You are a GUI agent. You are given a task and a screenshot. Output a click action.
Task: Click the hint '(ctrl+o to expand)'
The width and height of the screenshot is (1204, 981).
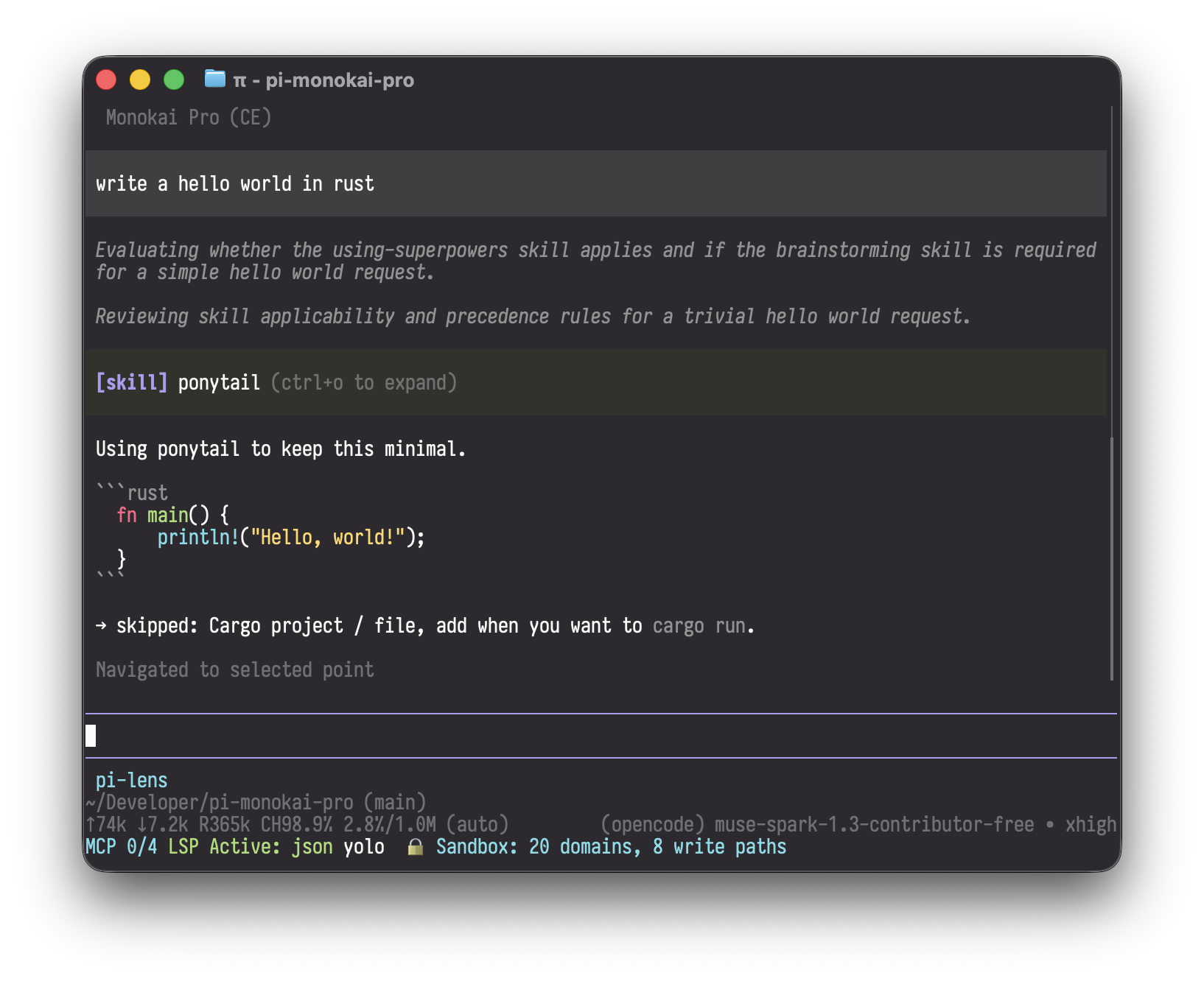[x=364, y=382]
